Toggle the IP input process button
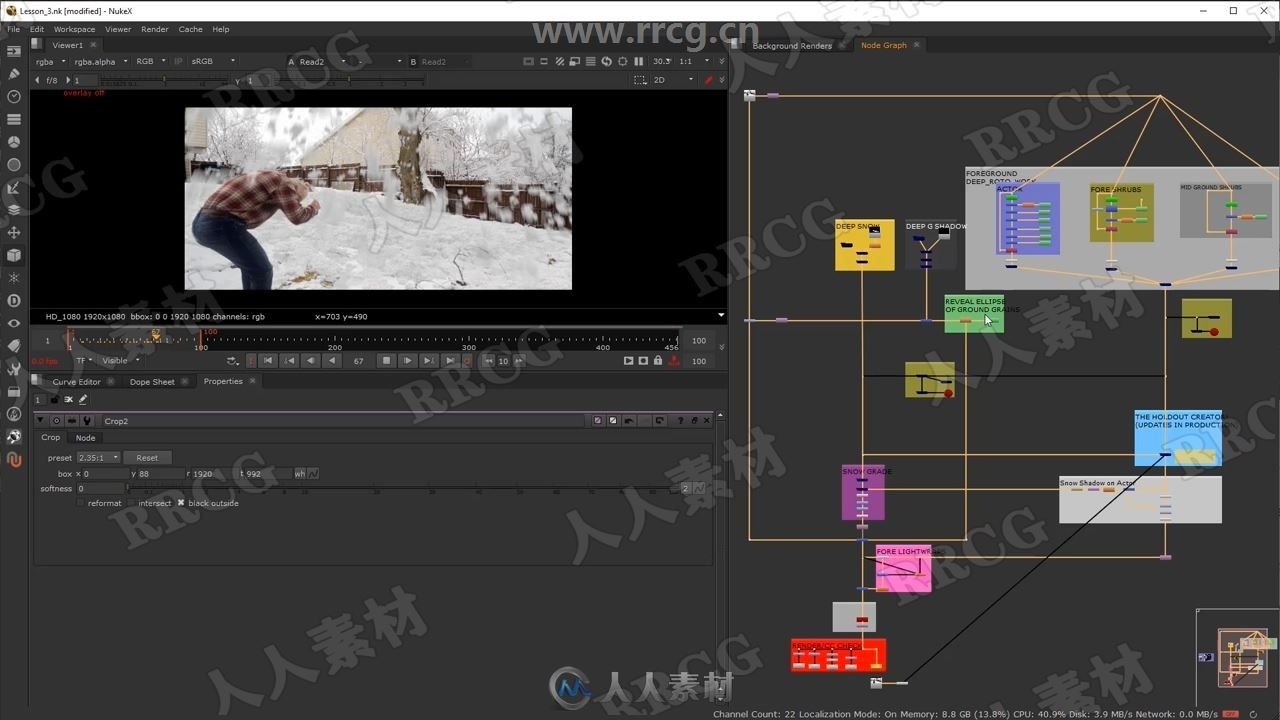This screenshot has height=720, width=1280. point(178,61)
